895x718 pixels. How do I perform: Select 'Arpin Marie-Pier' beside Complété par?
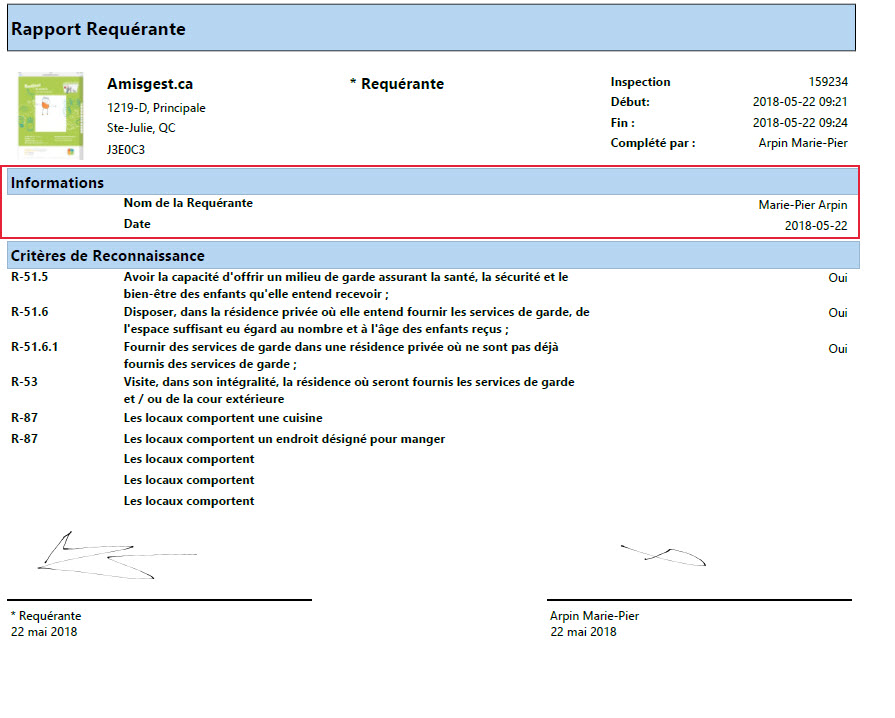(x=803, y=143)
